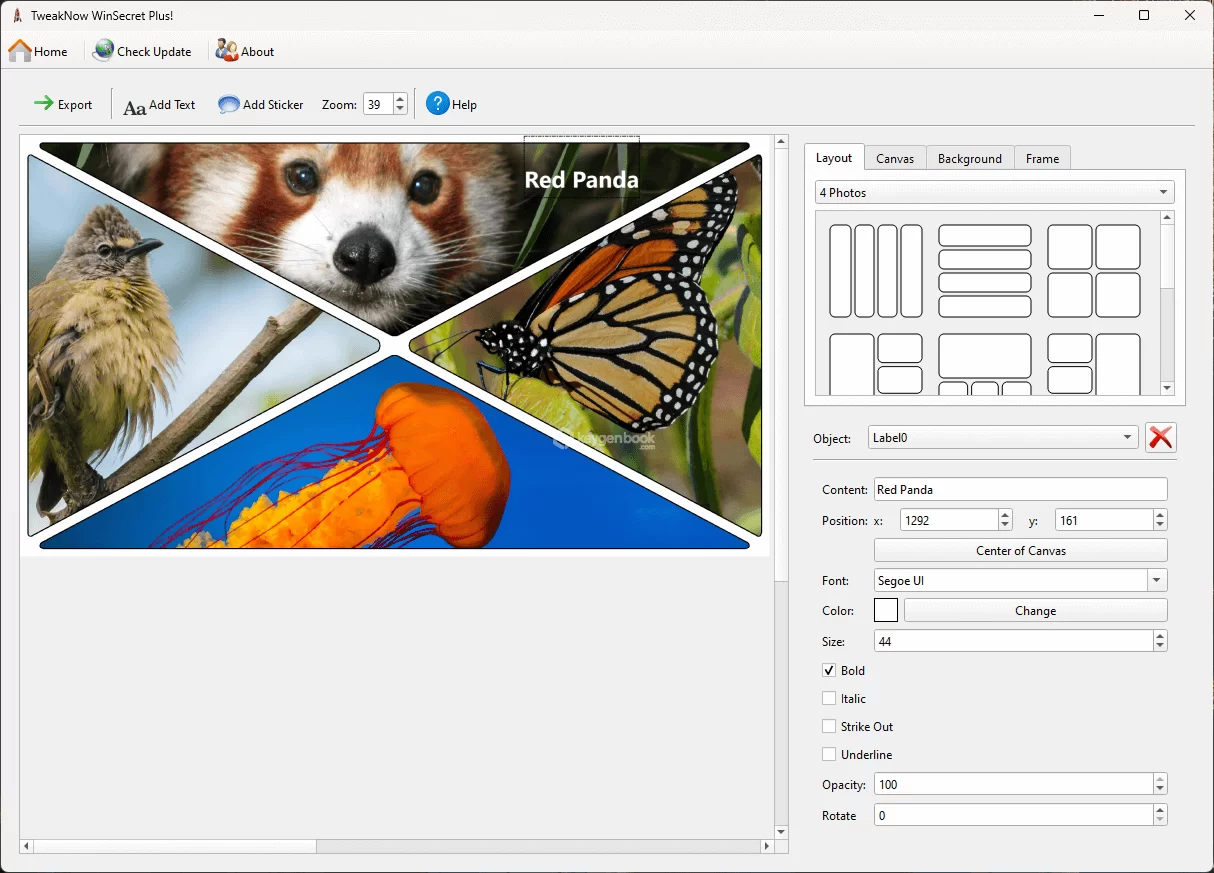This screenshot has width=1214, height=873.
Task: Enable the Italic checkbox
Action: [x=829, y=699]
